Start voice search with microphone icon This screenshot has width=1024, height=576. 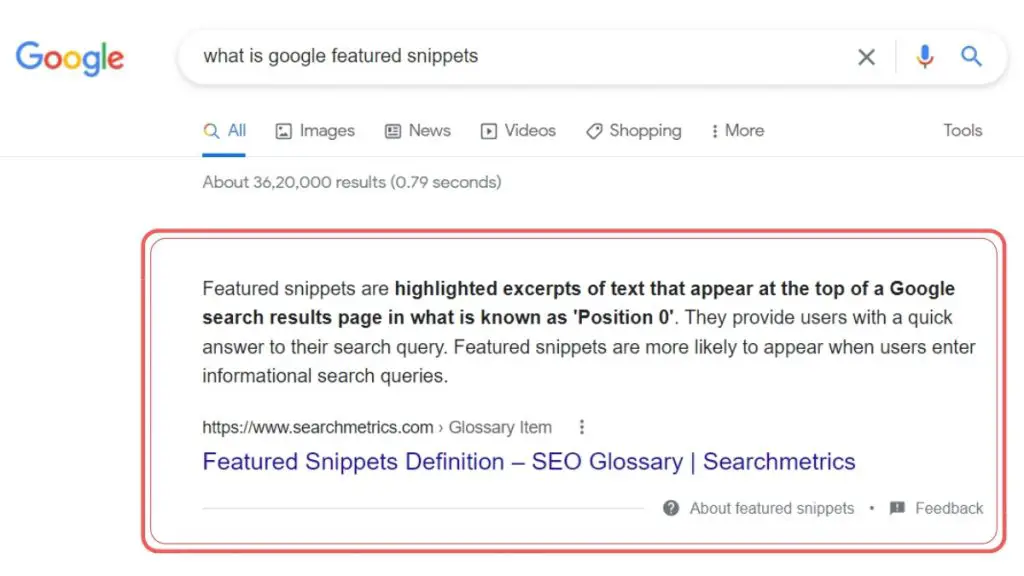tap(924, 57)
